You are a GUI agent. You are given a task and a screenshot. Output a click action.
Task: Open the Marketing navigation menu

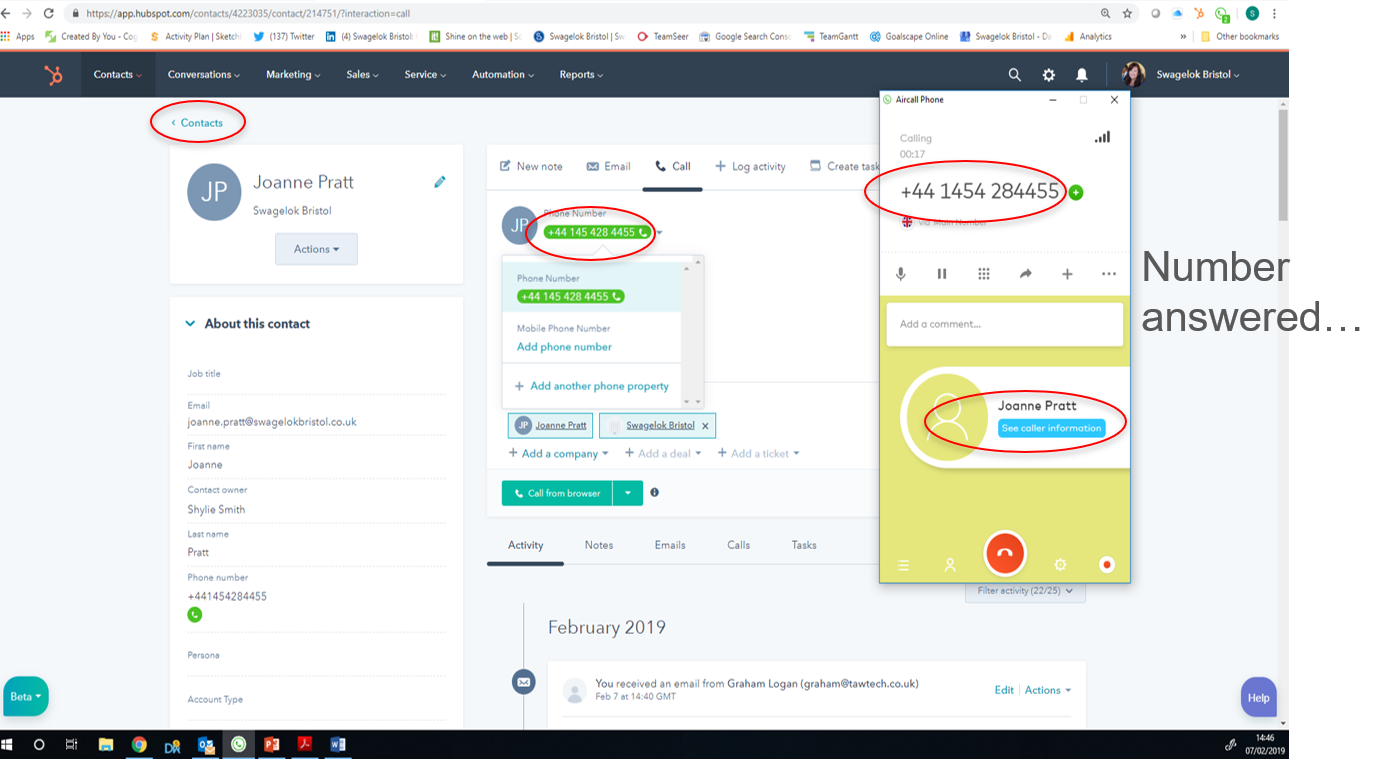[293, 75]
